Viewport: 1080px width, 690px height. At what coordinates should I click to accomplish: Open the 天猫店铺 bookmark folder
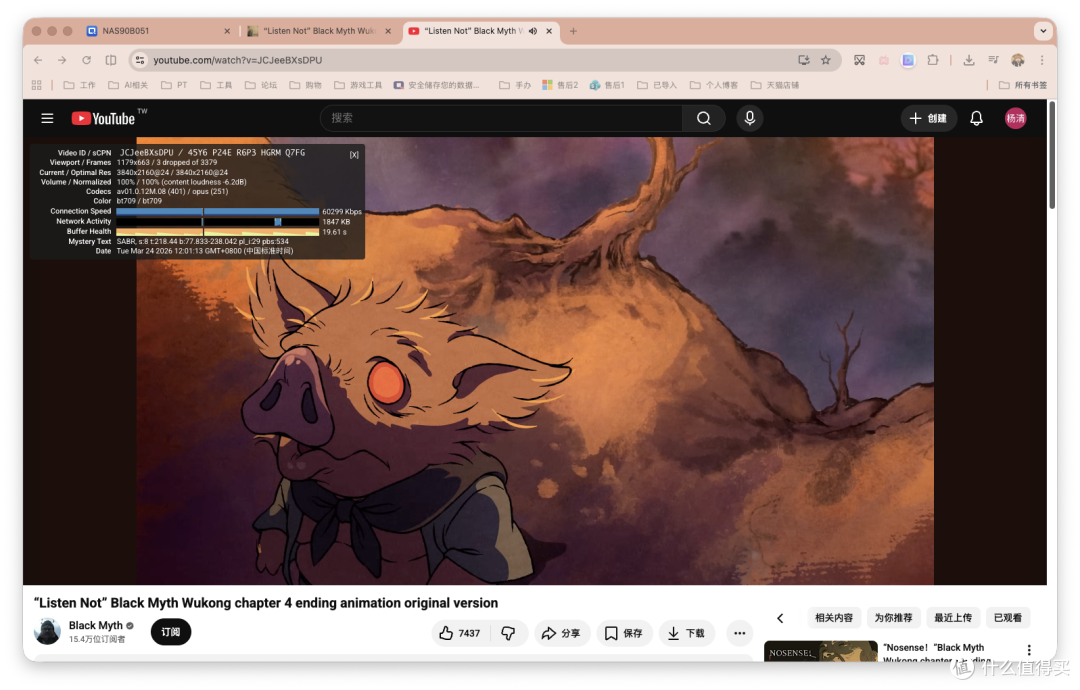(775, 85)
